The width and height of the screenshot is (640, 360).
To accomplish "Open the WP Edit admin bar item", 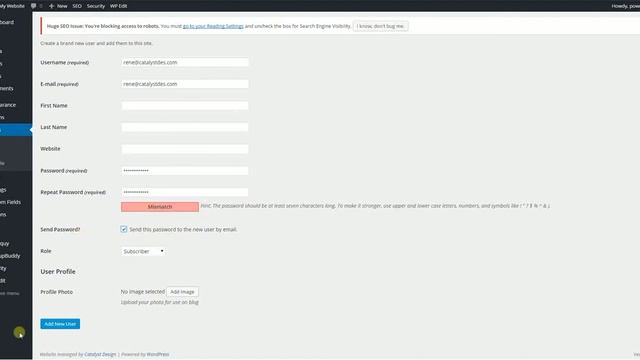I will click(x=118, y=6).
